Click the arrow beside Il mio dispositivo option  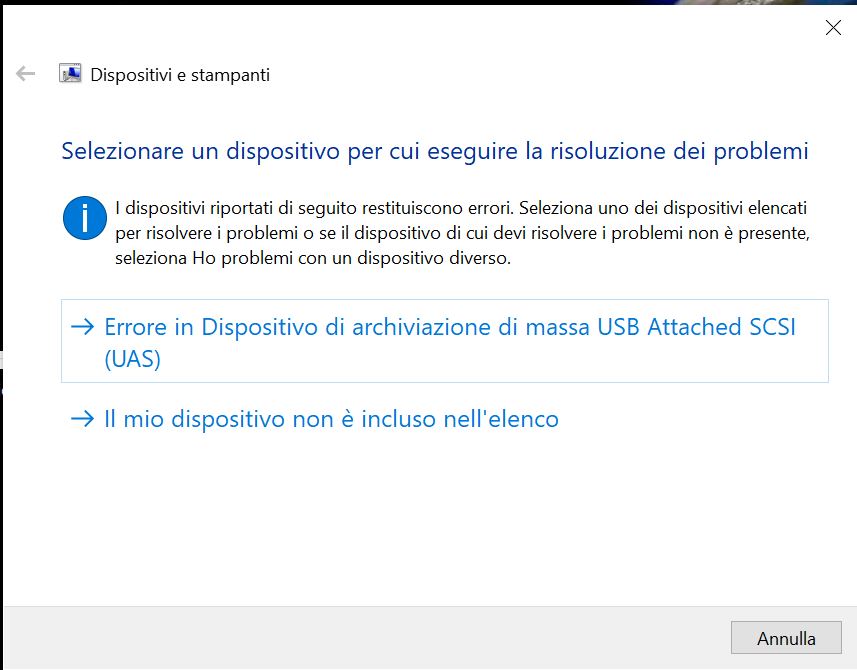[x=83, y=419]
